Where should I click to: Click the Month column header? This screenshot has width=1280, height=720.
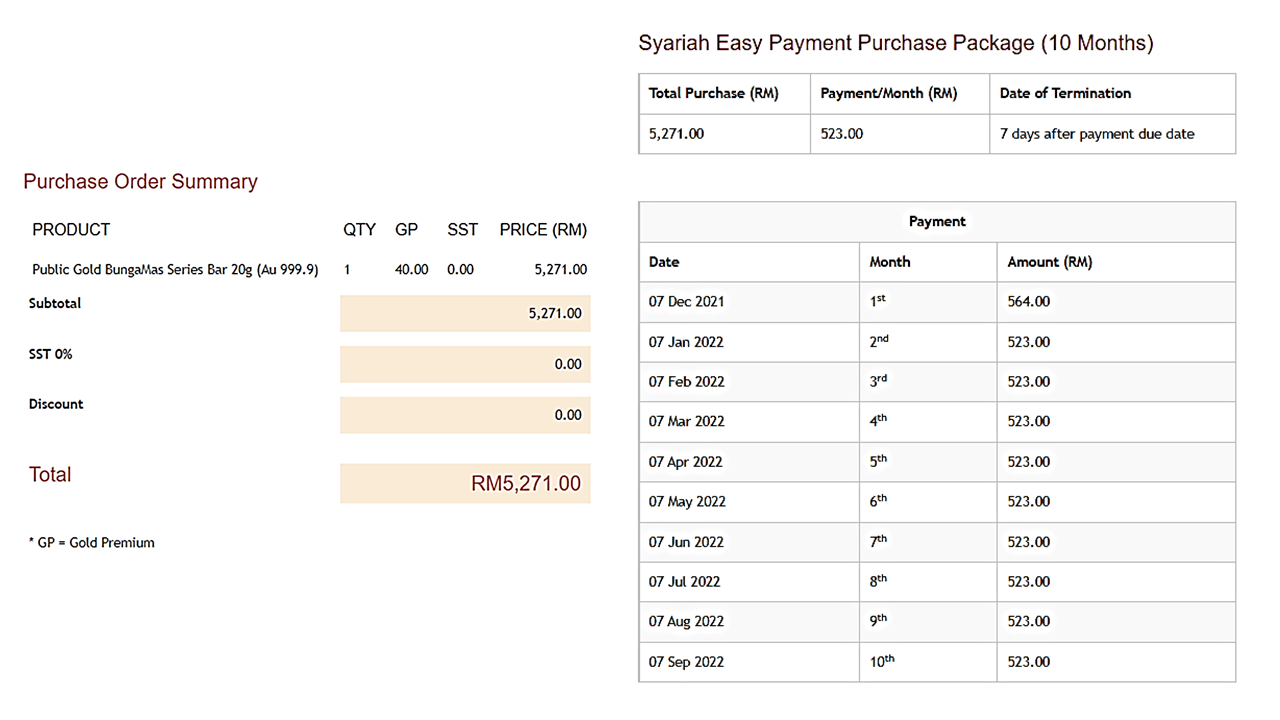click(890, 262)
